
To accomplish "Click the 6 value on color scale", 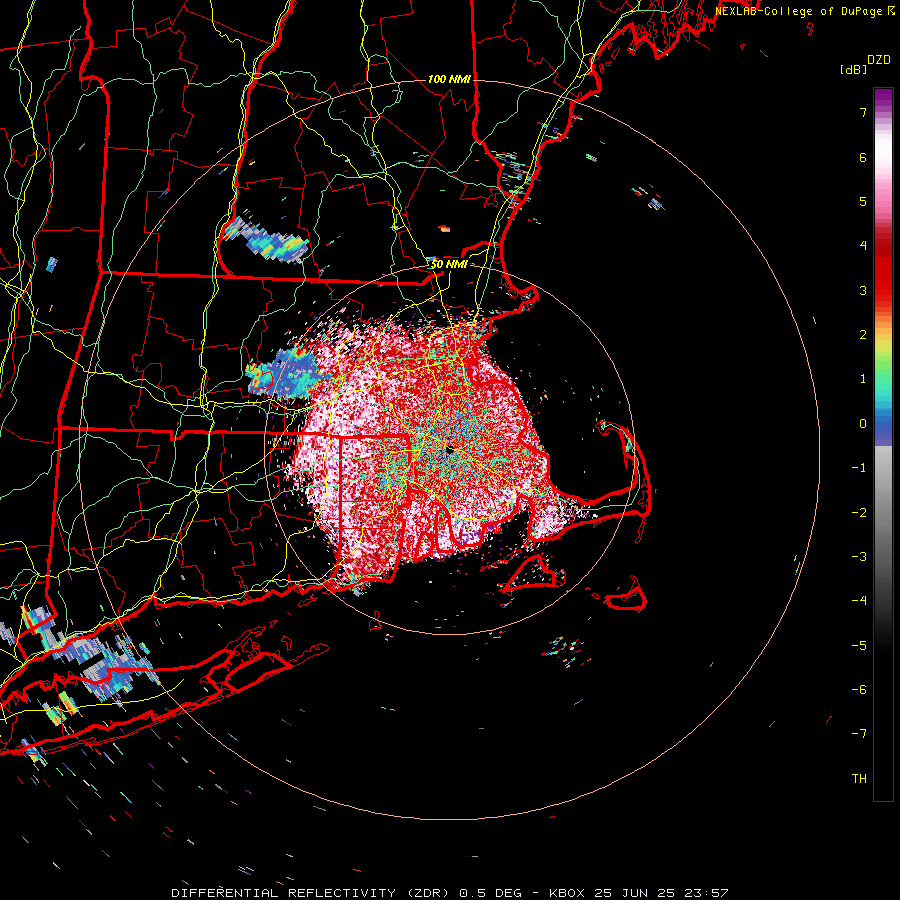I will pos(863,157).
